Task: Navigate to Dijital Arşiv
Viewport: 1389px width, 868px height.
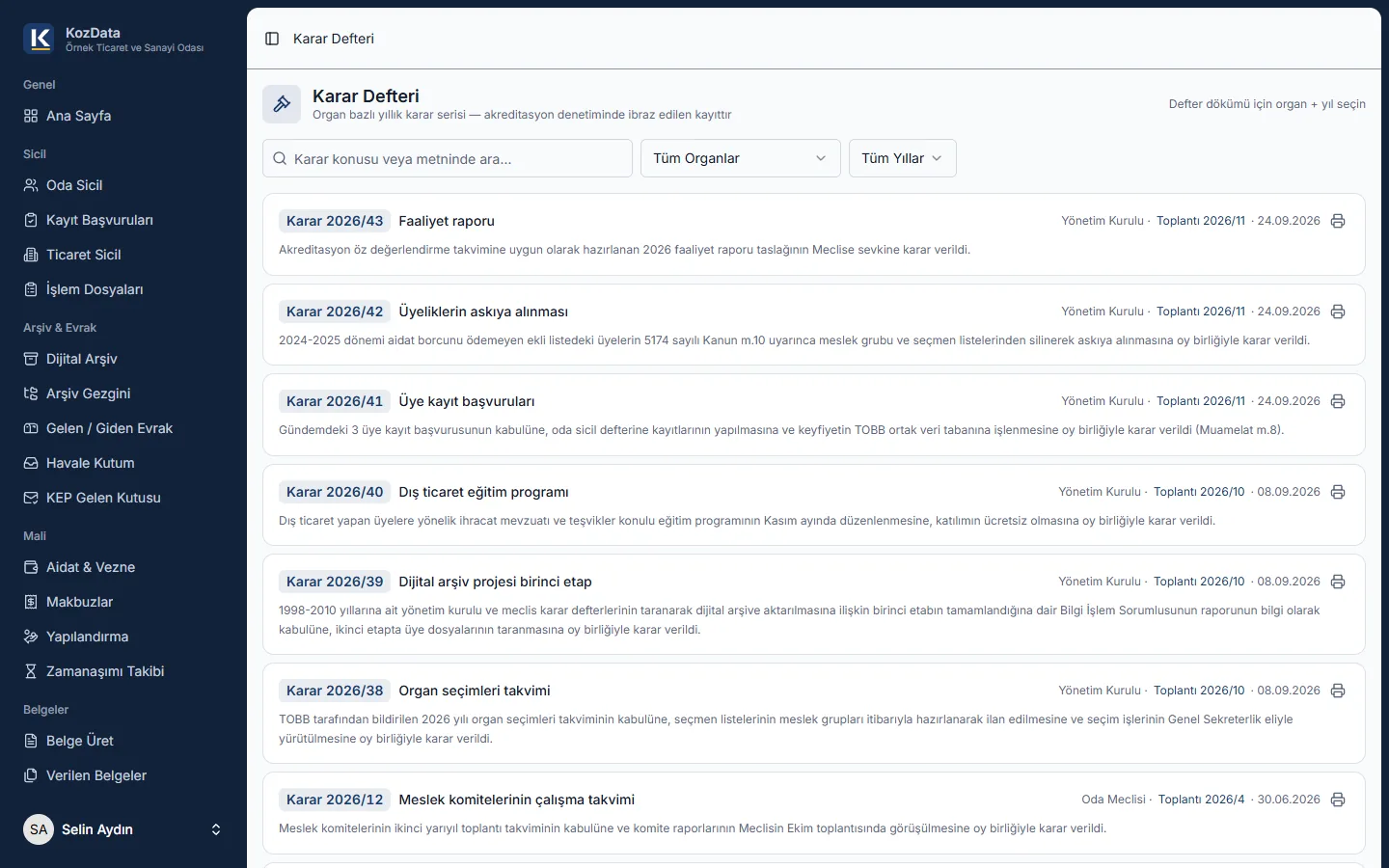Action: click(123, 359)
